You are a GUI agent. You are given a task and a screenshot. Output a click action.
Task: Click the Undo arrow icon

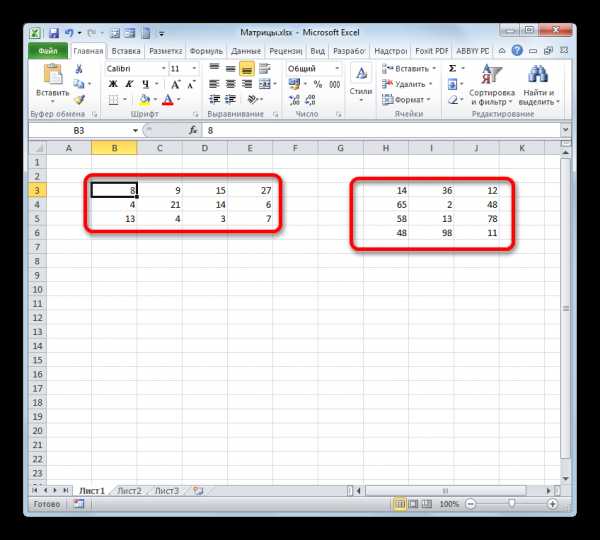tap(69, 33)
